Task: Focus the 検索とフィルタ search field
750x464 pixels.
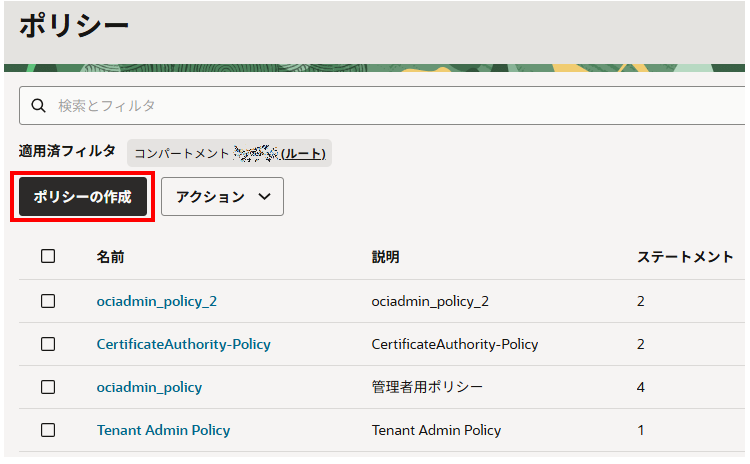Action: (390, 106)
